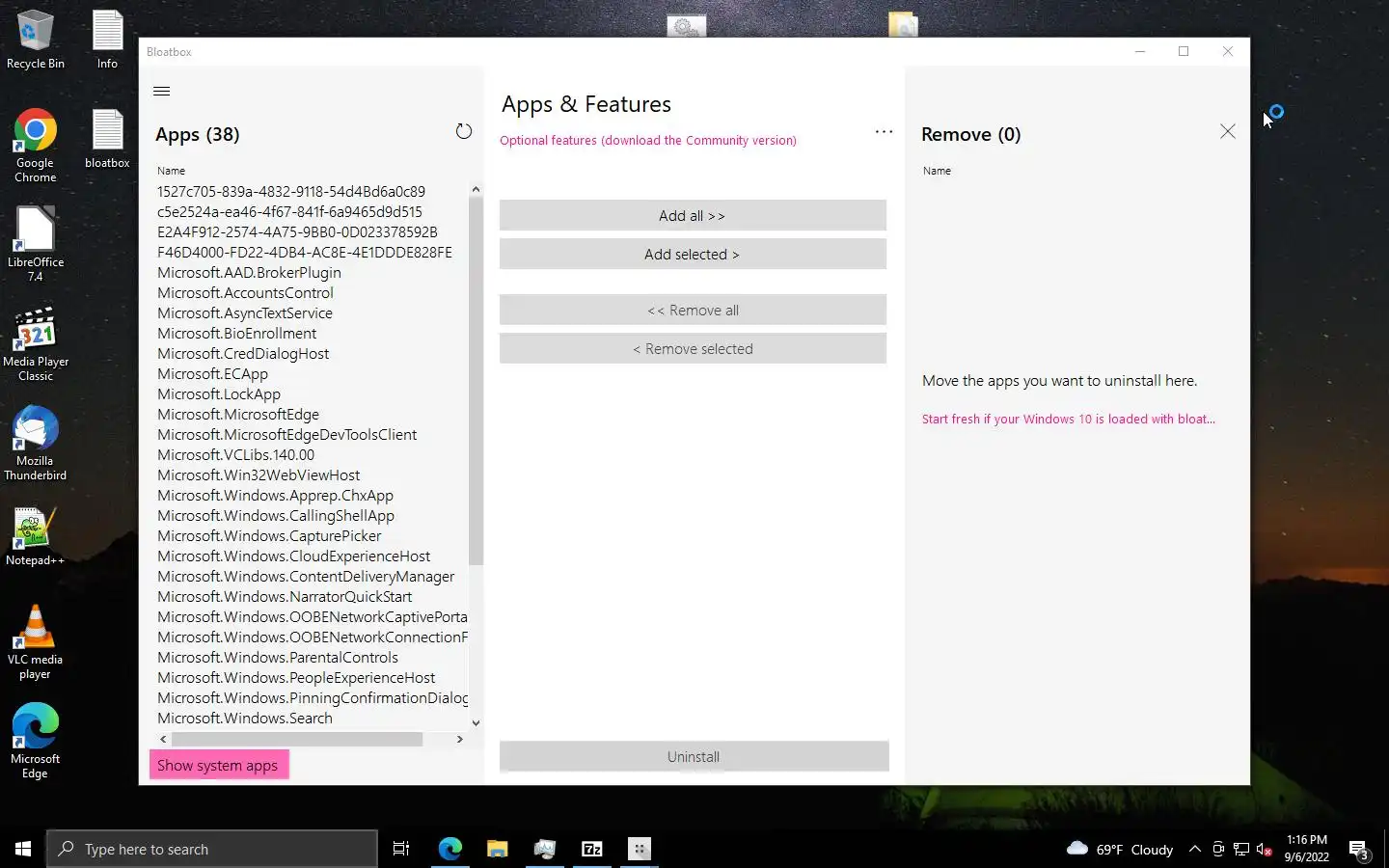Image resolution: width=1389 pixels, height=868 pixels.
Task: Select Microsoft.Windows.Apprep.ChxApp entry
Action: point(275,495)
